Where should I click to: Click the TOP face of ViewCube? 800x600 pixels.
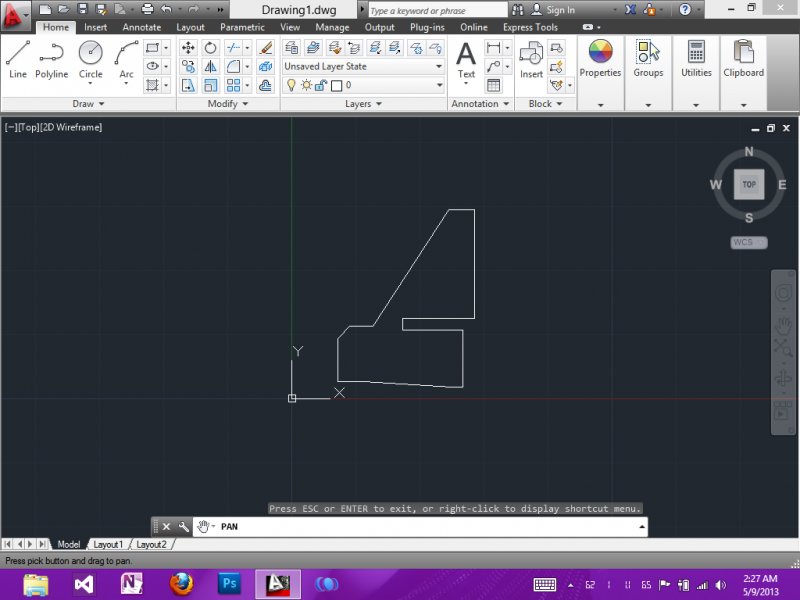point(748,184)
